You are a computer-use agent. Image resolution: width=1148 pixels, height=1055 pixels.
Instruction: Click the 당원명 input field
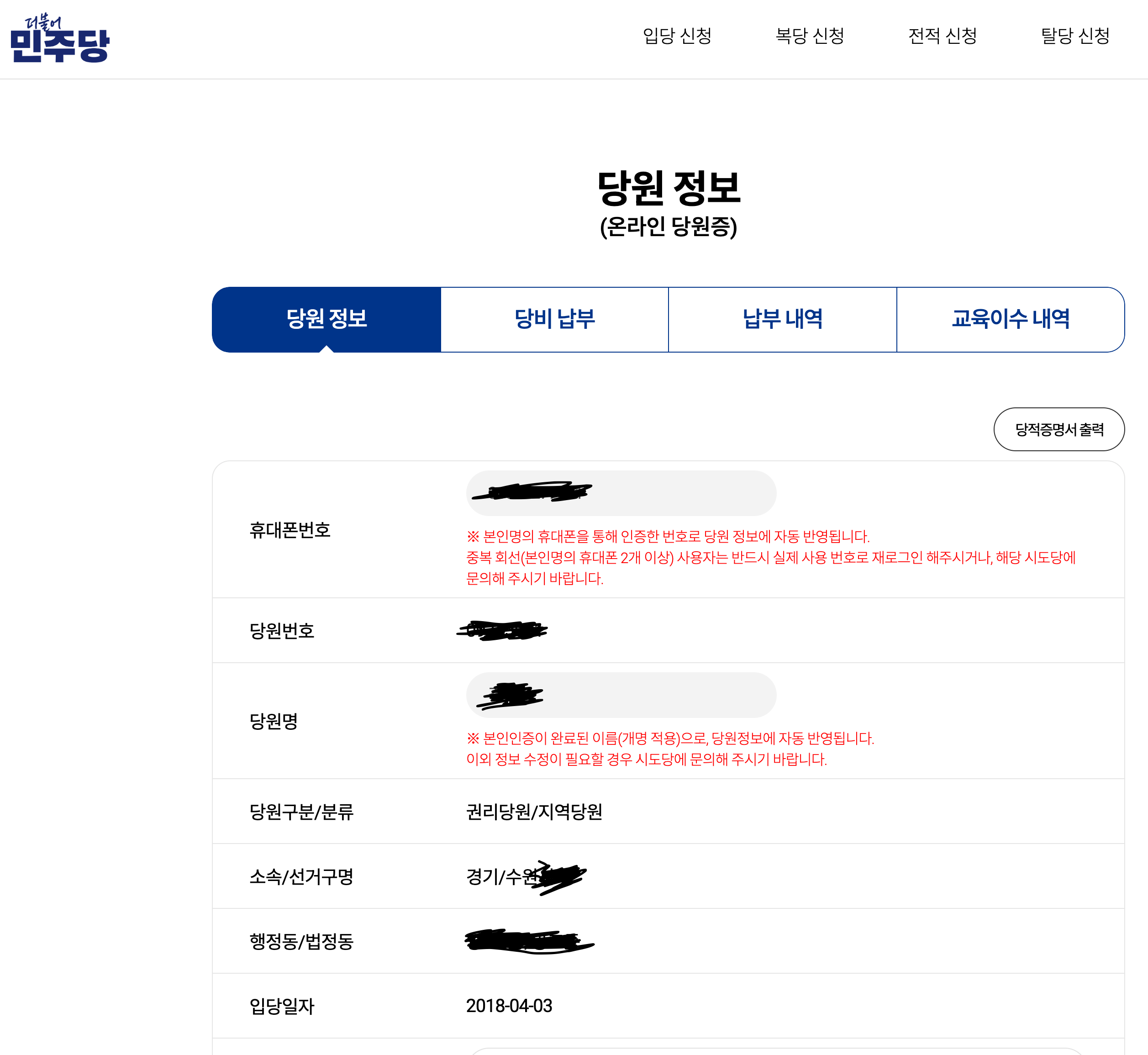(621, 695)
